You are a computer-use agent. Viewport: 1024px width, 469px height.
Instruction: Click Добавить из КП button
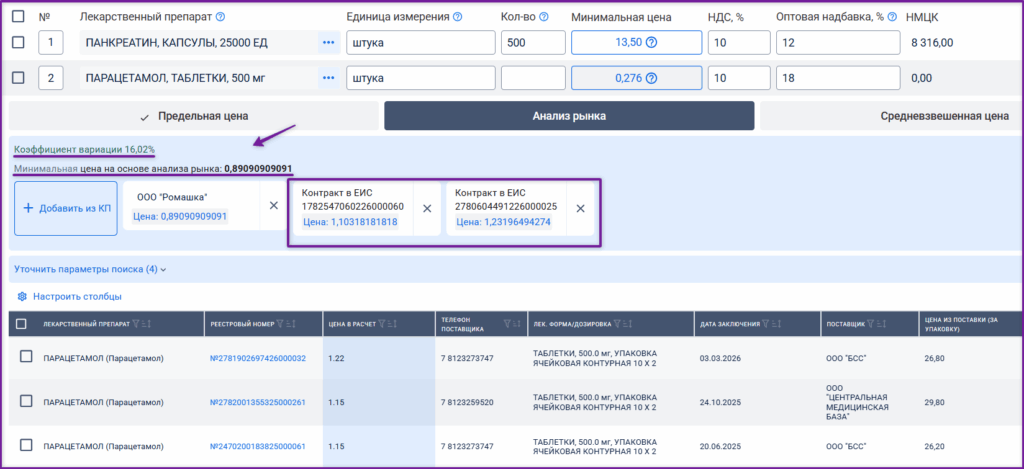coord(66,208)
